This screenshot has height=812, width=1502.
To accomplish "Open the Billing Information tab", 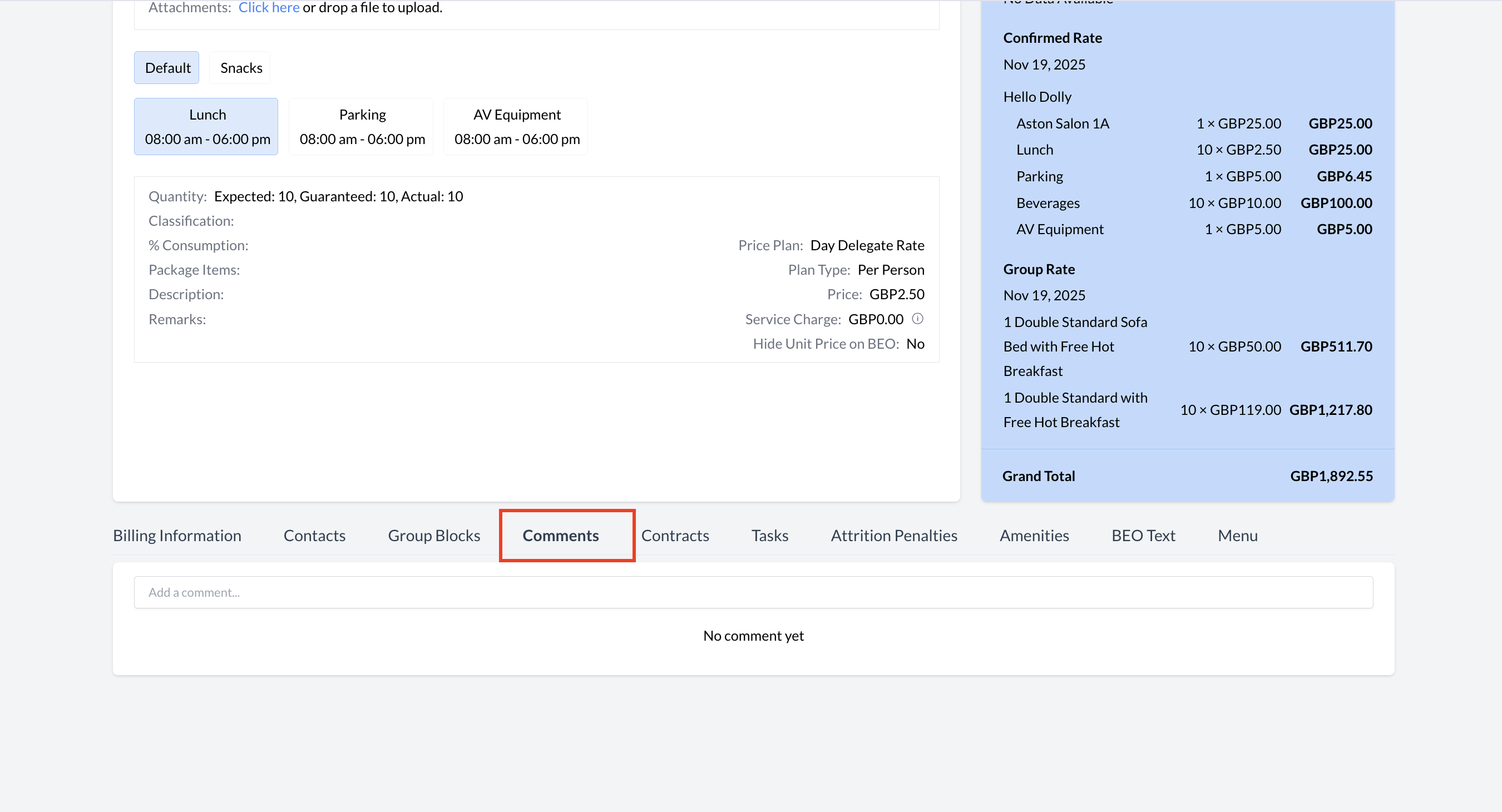I will (177, 535).
